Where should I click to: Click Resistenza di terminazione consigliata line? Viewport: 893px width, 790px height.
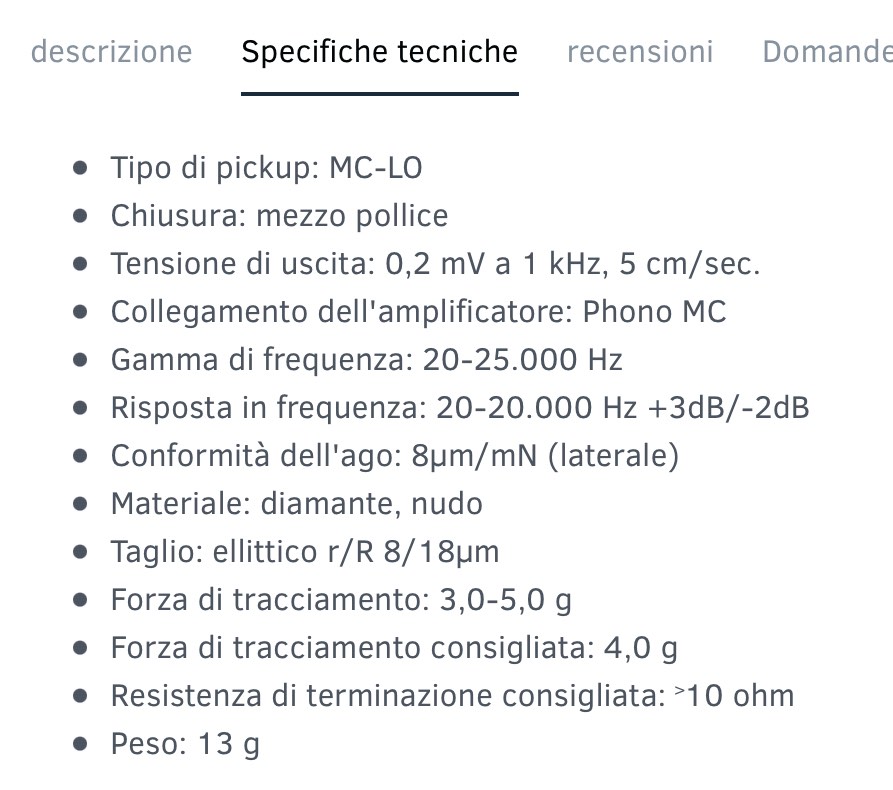(x=453, y=695)
